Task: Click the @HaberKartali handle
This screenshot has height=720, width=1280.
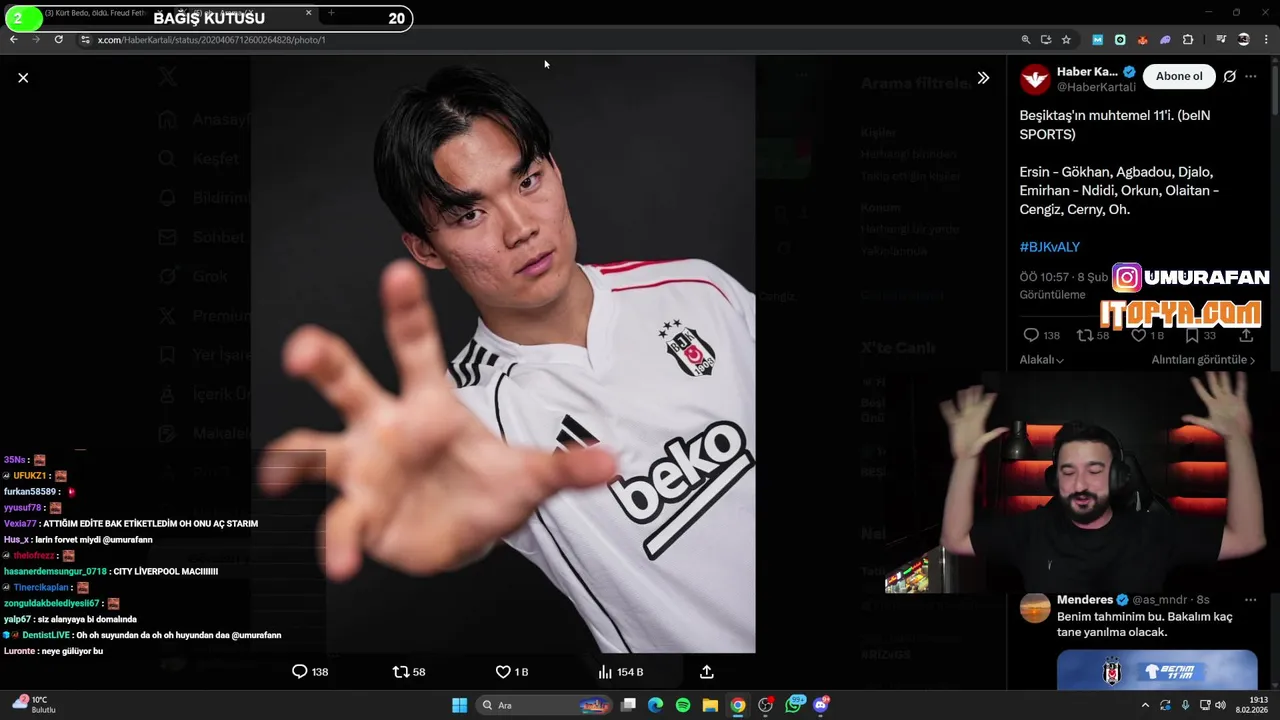Action: coord(1096,87)
